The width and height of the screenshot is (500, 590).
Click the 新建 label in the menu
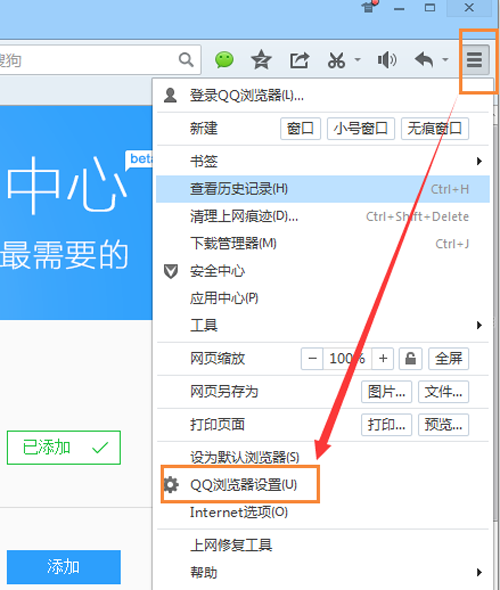204,129
